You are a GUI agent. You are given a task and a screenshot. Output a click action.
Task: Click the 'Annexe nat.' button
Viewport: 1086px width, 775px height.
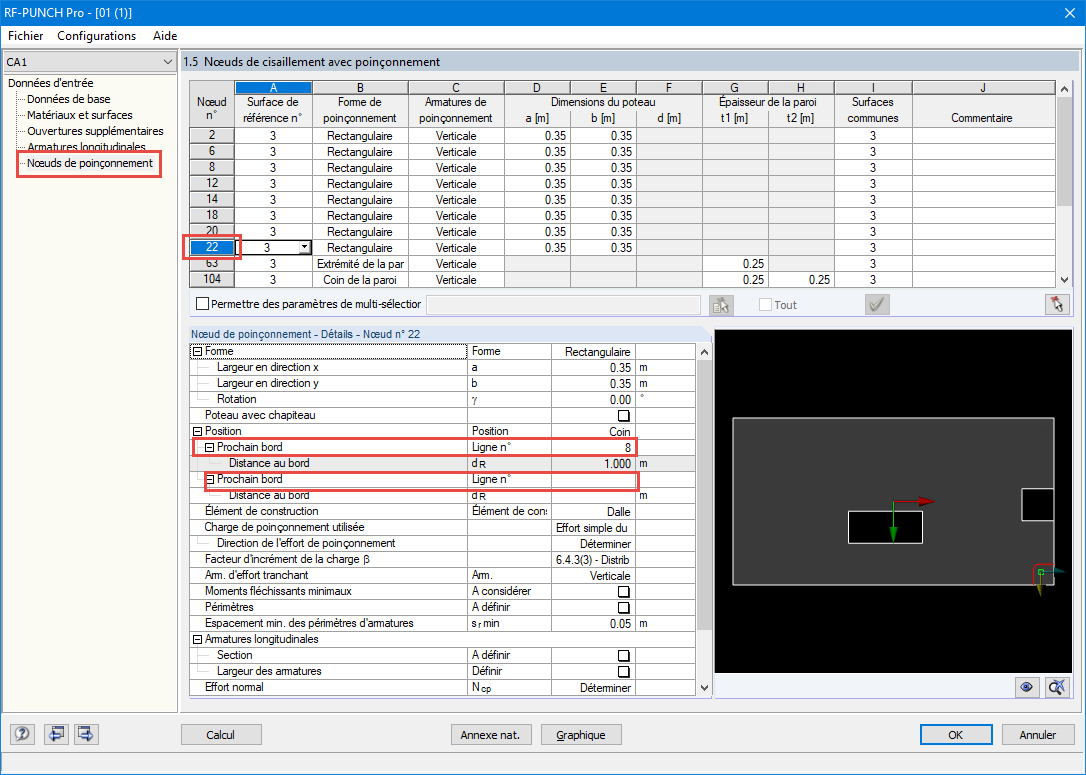490,734
